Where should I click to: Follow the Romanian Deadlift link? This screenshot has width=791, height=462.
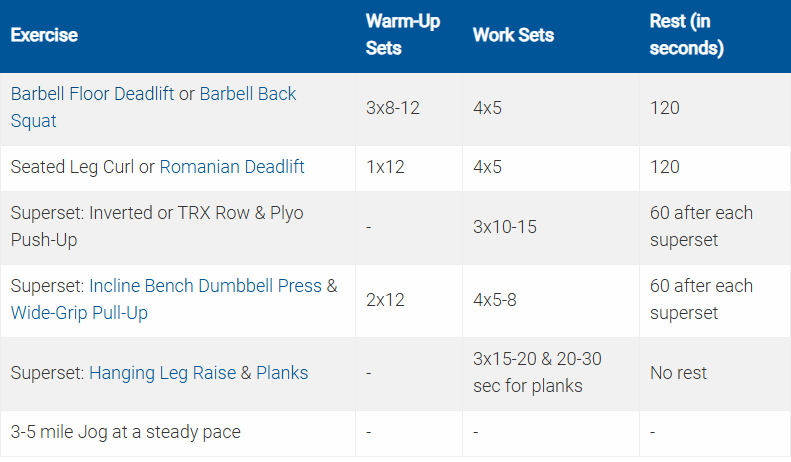point(232,167)
